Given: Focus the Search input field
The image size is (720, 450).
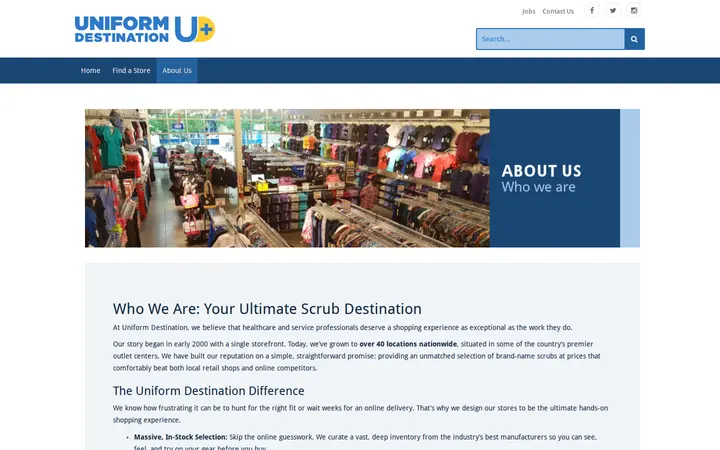Looking at the screenshot, I should pos(550,39).
